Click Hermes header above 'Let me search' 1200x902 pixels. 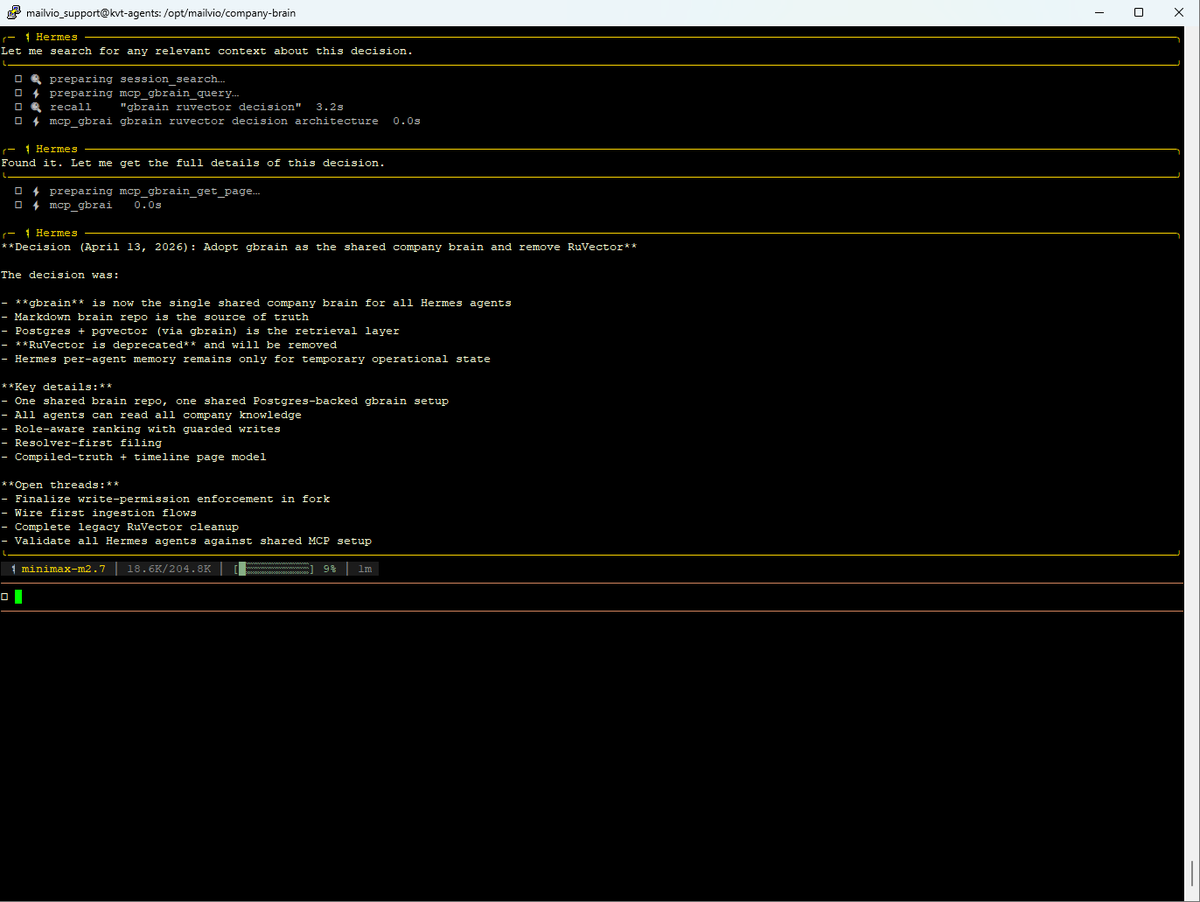[x=56, y=37]
